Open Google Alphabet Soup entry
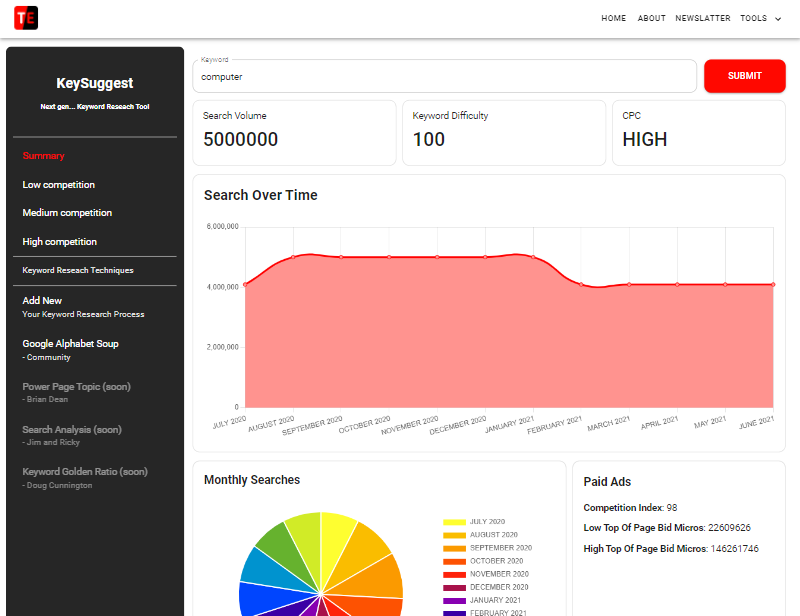Viewport: 800px width, 616px height. click(70, 350)
